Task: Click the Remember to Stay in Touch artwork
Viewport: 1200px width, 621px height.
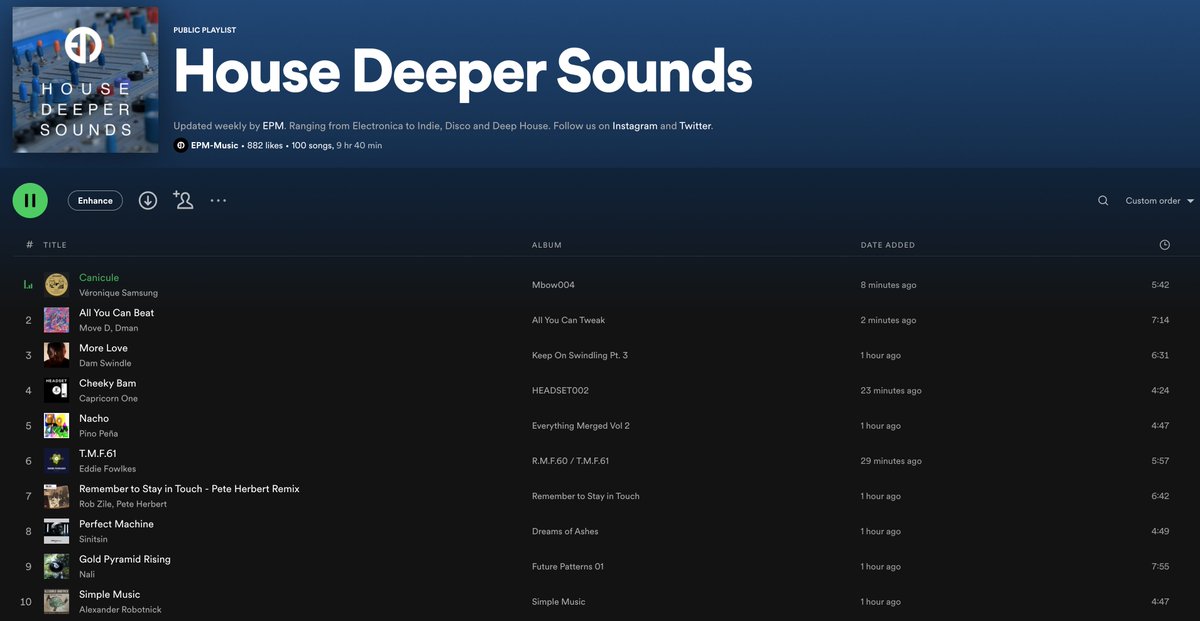Action: [56, 496]
